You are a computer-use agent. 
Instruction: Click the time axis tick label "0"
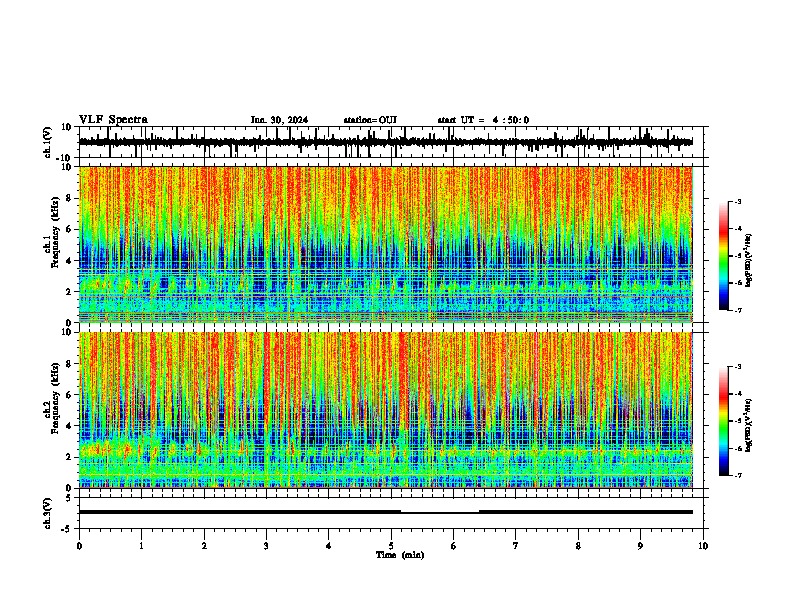pos(79,546)
